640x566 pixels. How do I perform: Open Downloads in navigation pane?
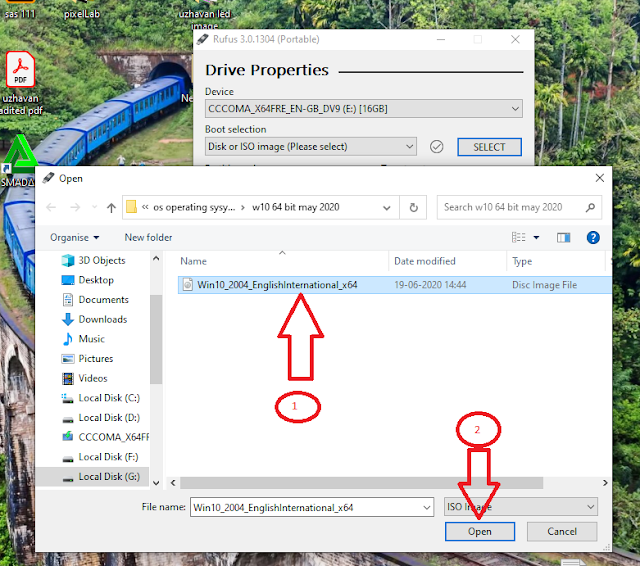click(x=102, y=319)
